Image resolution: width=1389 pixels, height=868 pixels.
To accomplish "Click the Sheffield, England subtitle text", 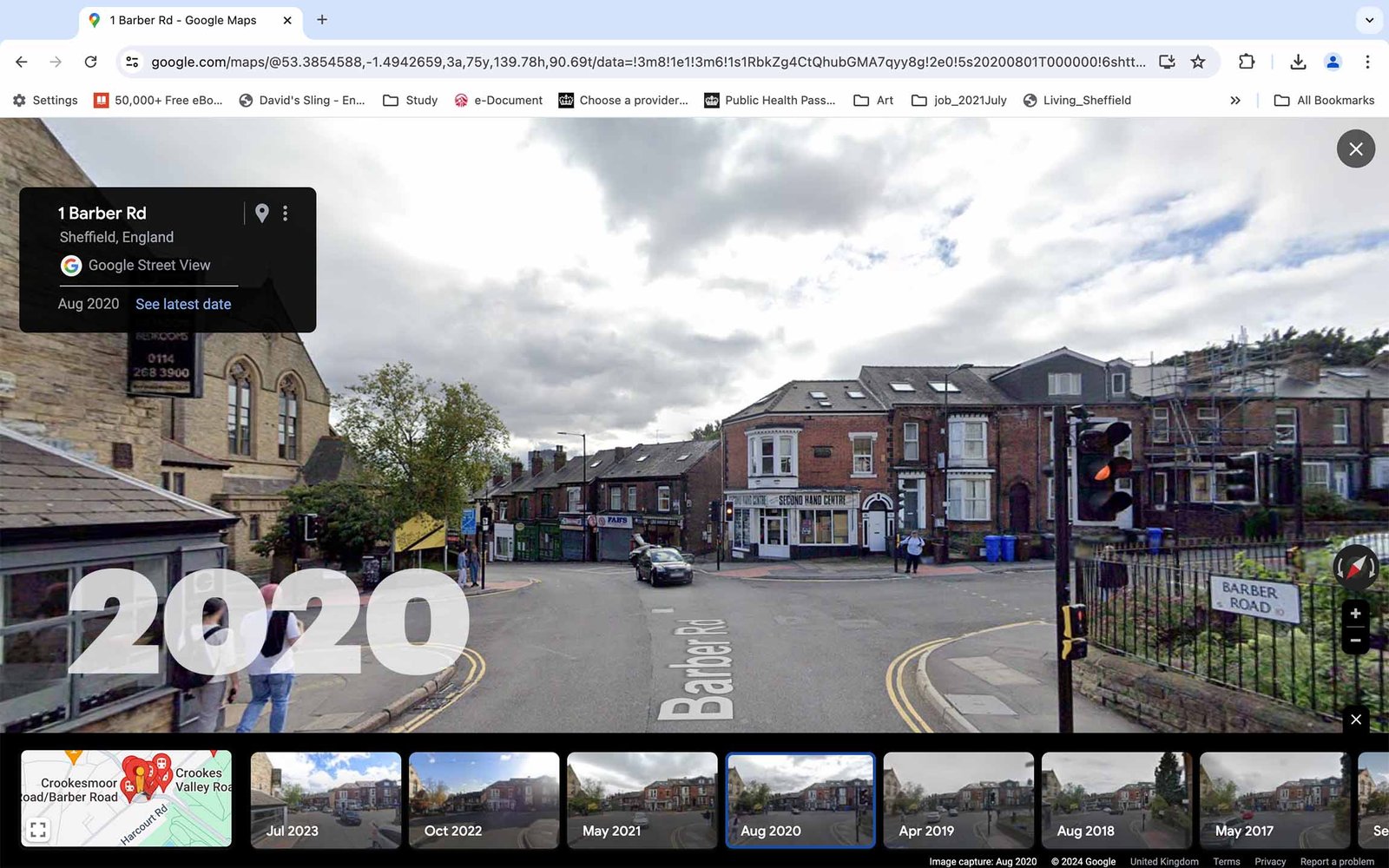I will [x=116, y=237].
